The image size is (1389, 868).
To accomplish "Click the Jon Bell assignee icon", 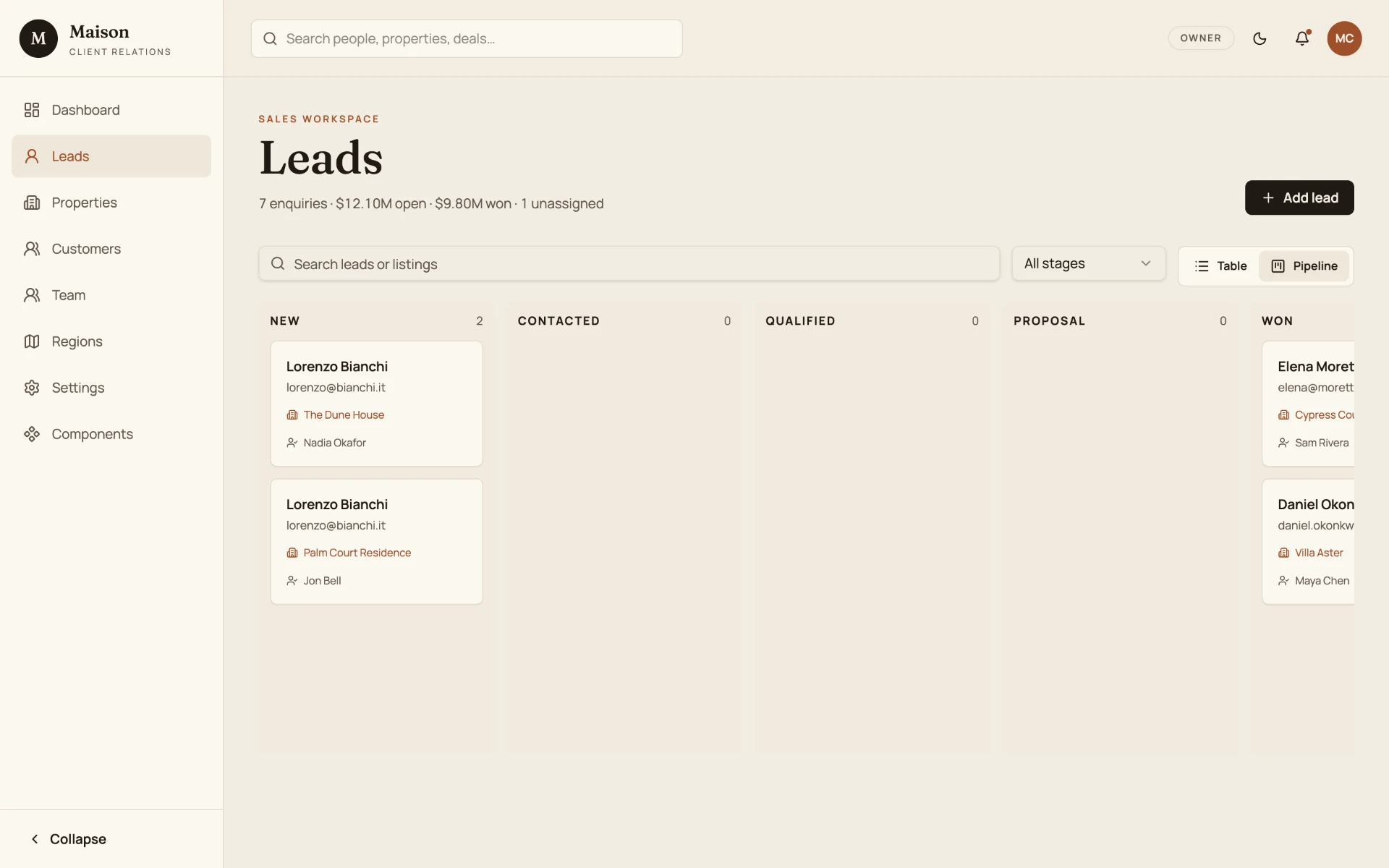I will (292, 581).
